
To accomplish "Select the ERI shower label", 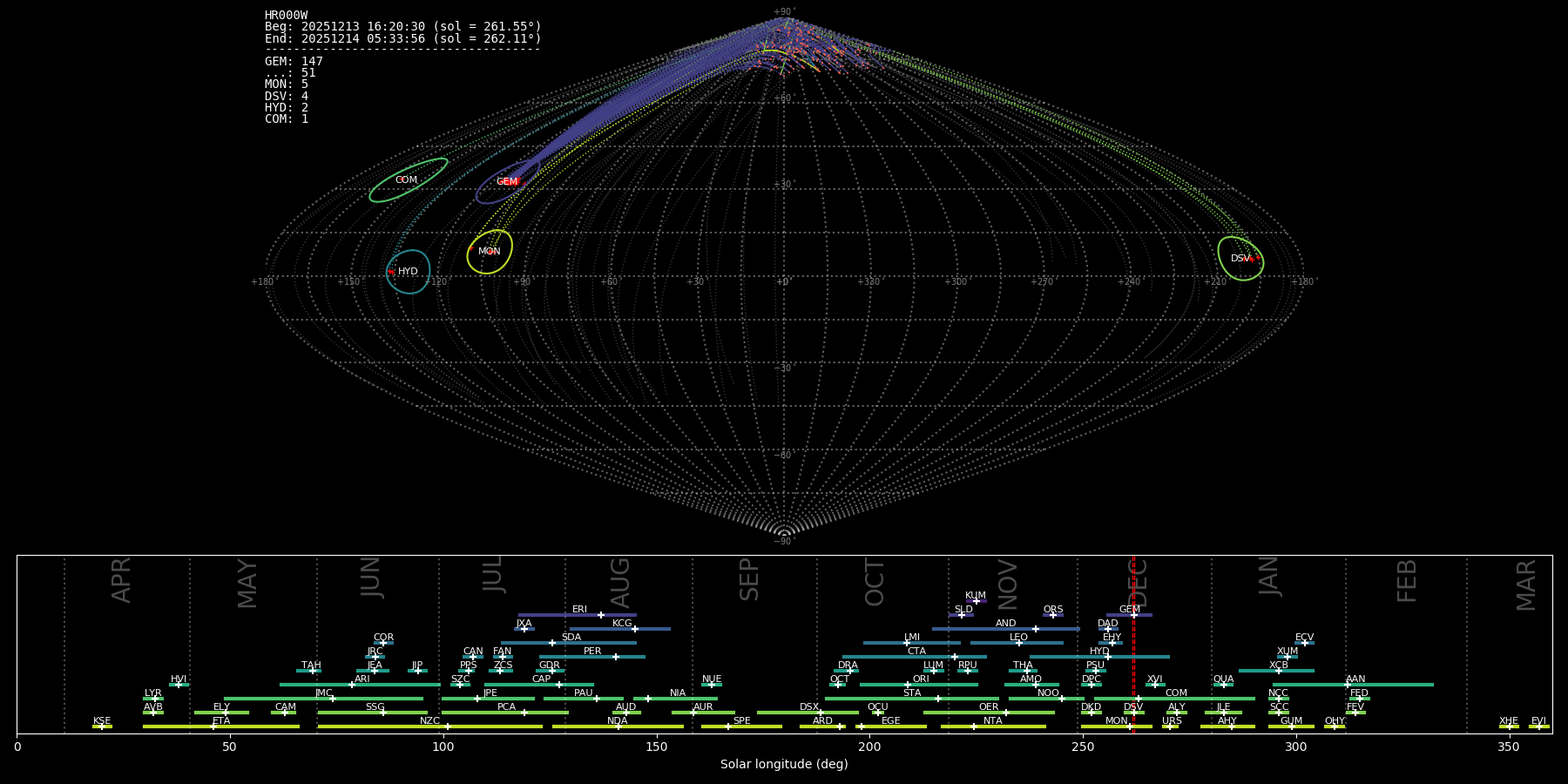I will pyautogui.click(x=579, y=610).
